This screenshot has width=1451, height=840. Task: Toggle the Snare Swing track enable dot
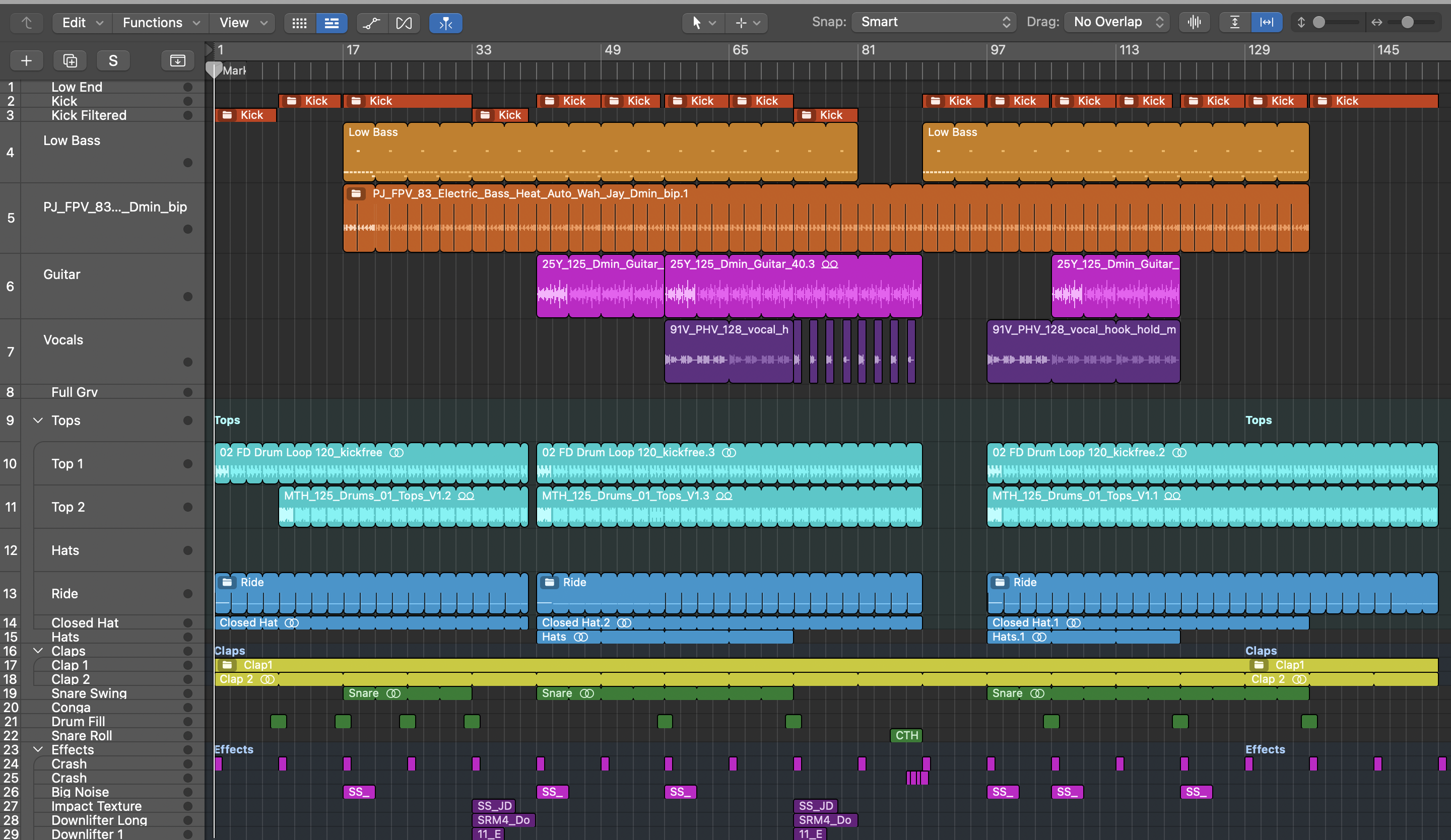click(x=188, y=693)
